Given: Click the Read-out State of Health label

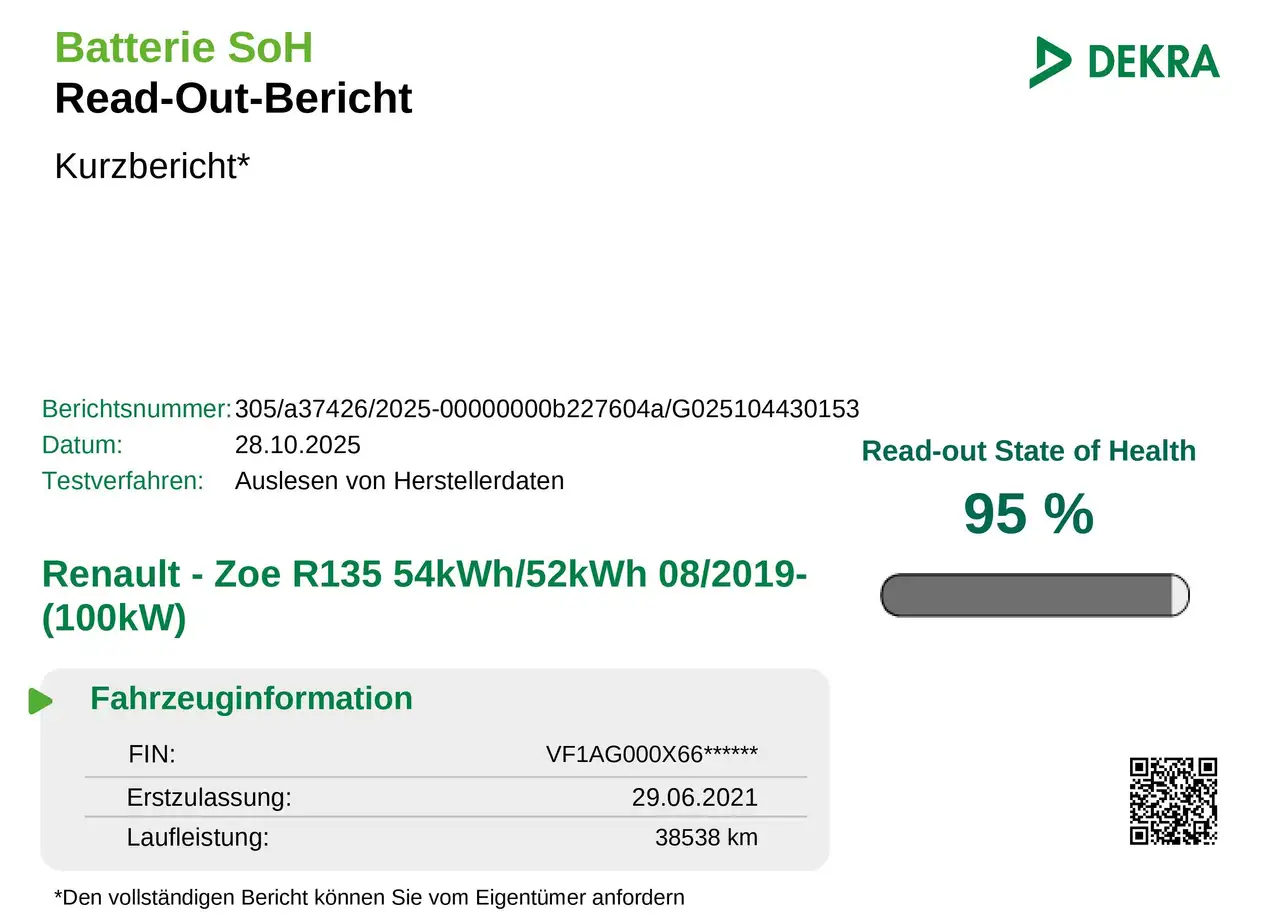Looking at the screenshot, I should (x=1028, y=451).
